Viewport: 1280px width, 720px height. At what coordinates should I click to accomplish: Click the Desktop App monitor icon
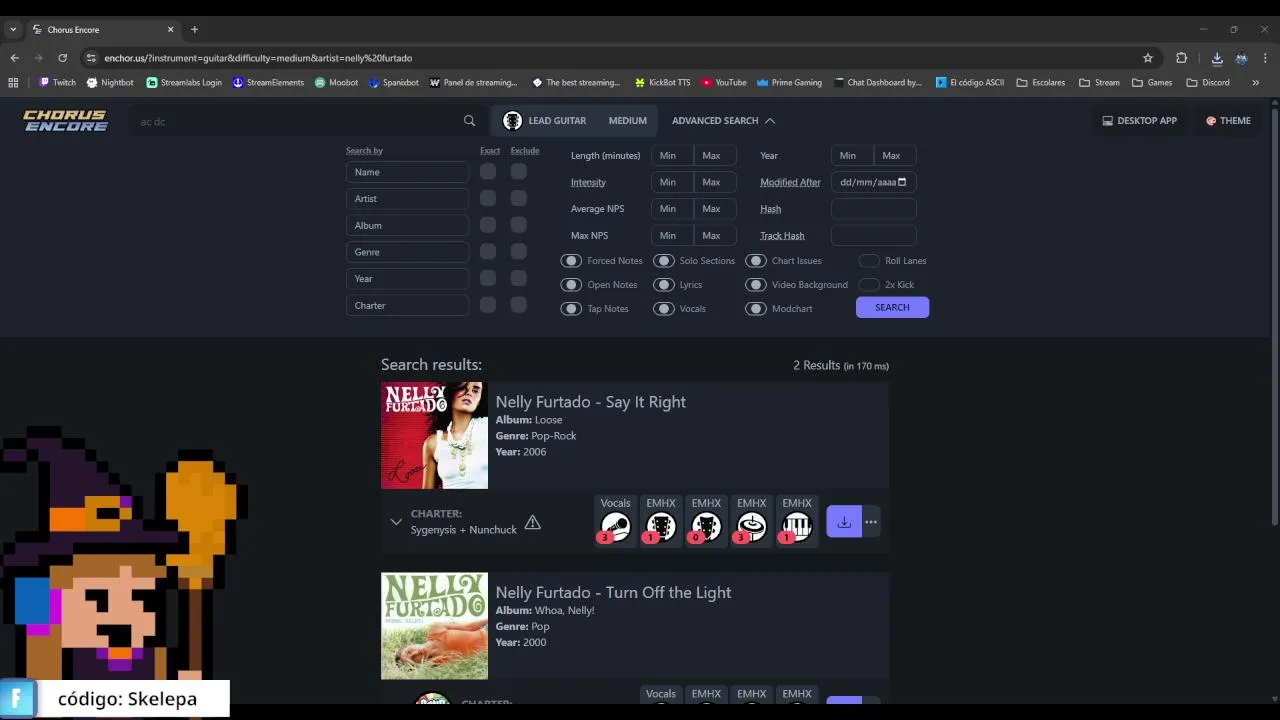[1107, 121]
